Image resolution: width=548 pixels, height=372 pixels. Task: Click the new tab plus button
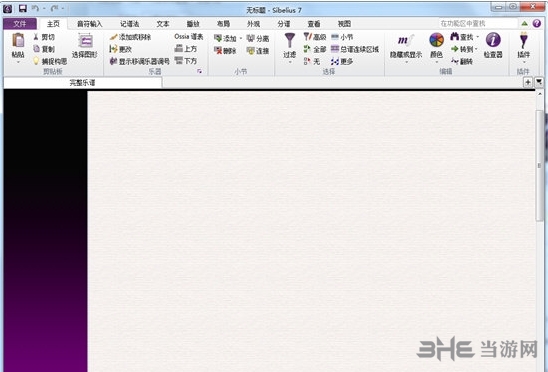pos(528,83)
